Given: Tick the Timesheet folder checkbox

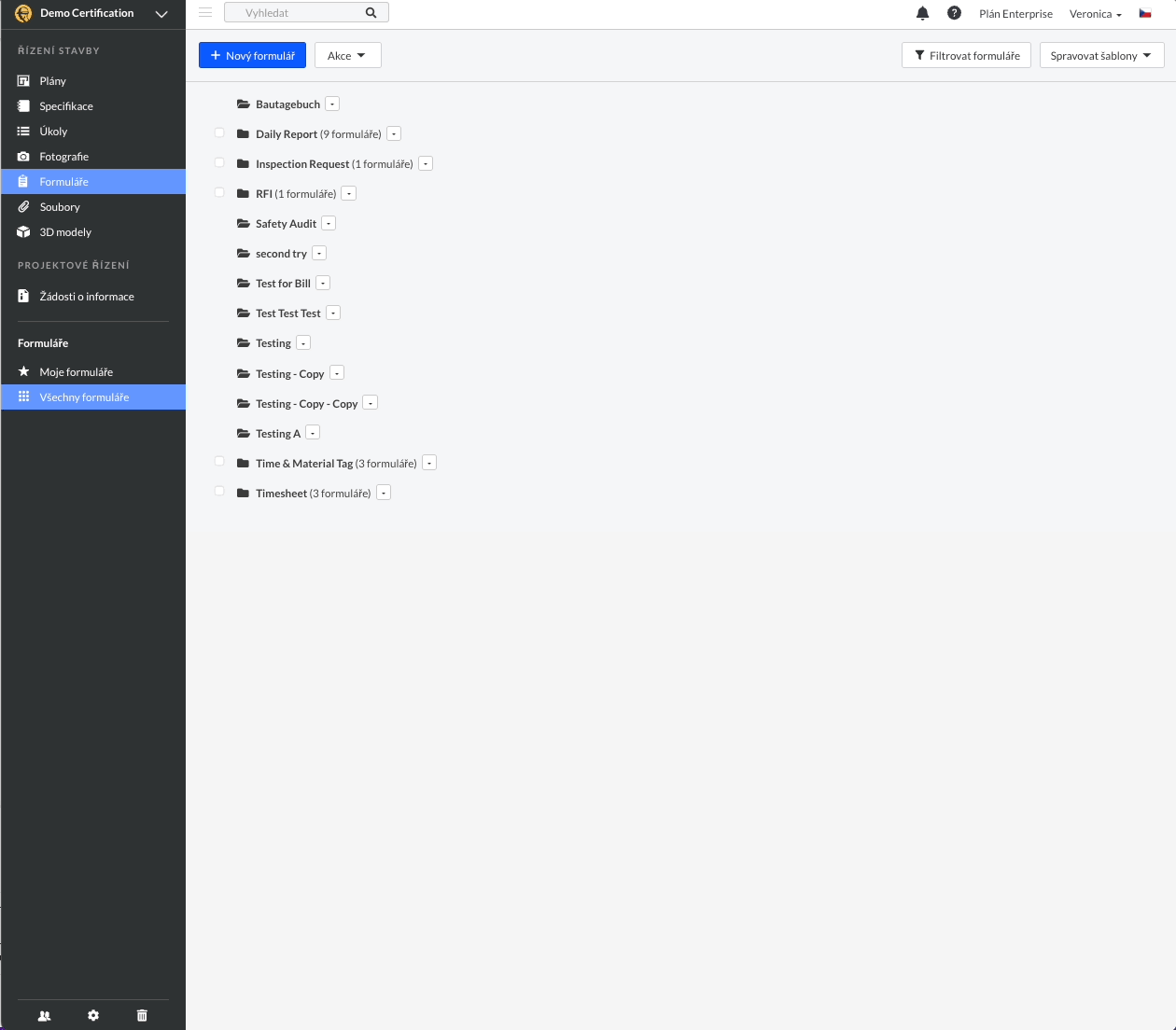Looking at the screenshot, I should [219, 491].
